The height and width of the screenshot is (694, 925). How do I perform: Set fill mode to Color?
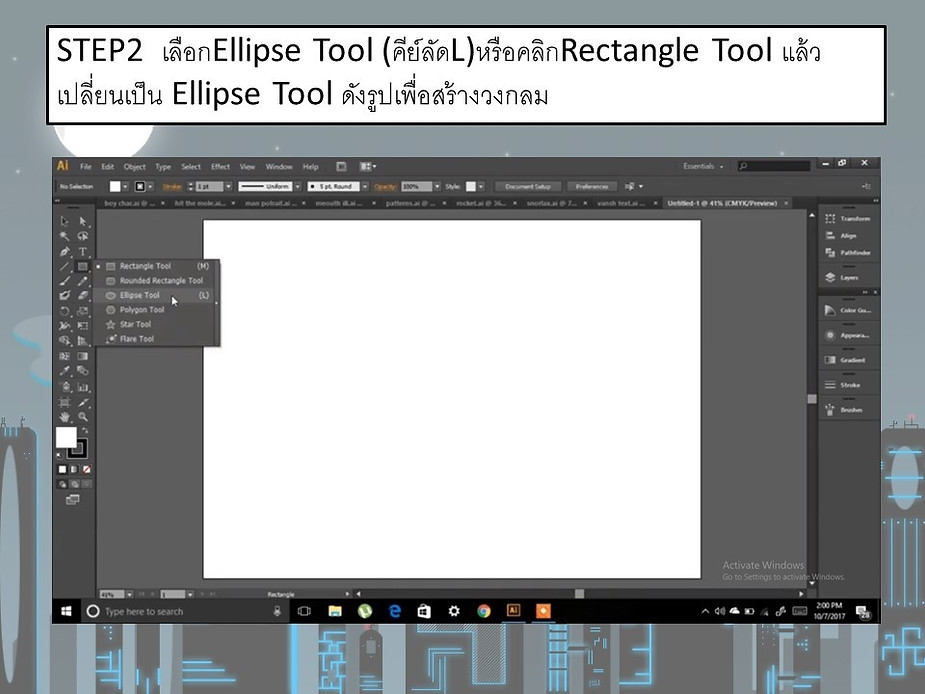tap(63, 470)
